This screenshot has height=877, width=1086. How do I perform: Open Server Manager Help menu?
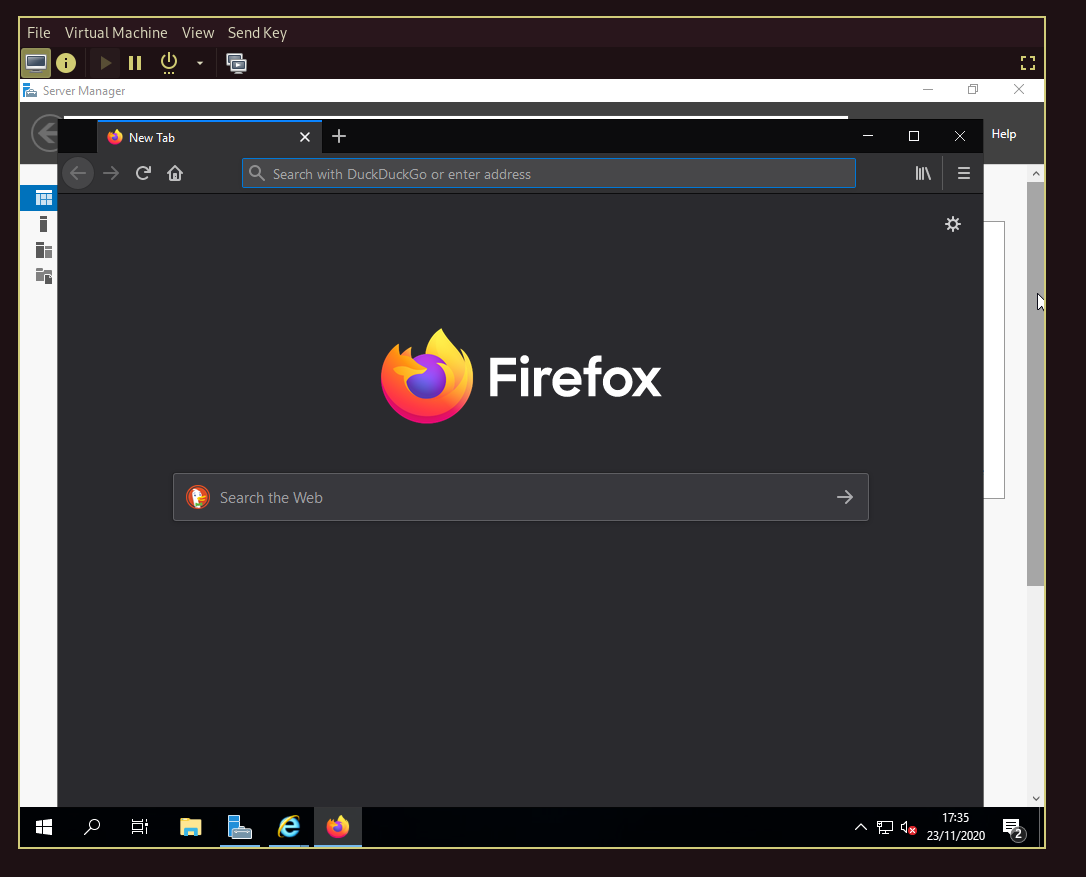tap(1004, 134)
